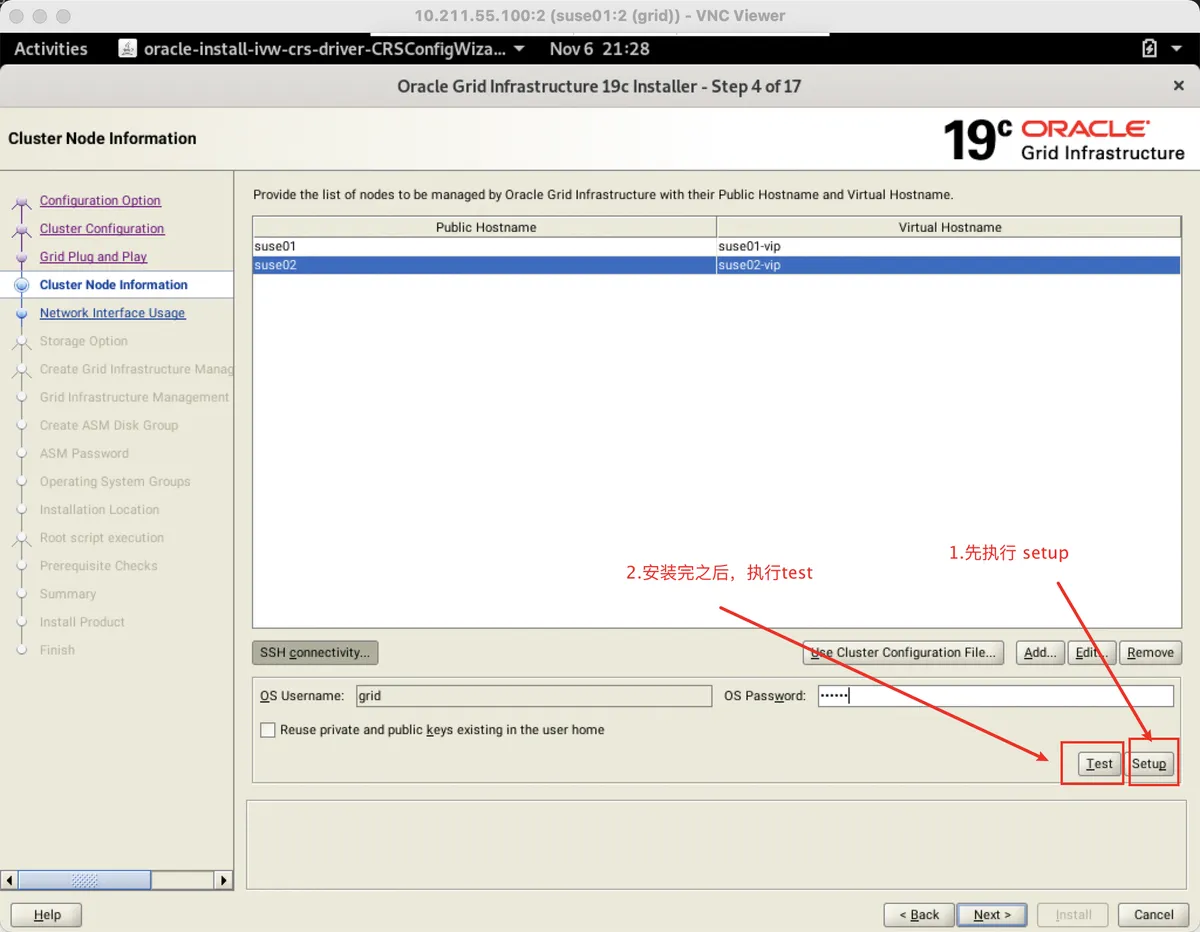The height and width of the screenshot is (932, 1200).
Task: Click the right arrow of the sidebar scrollbar
Action: coord(223,880)
